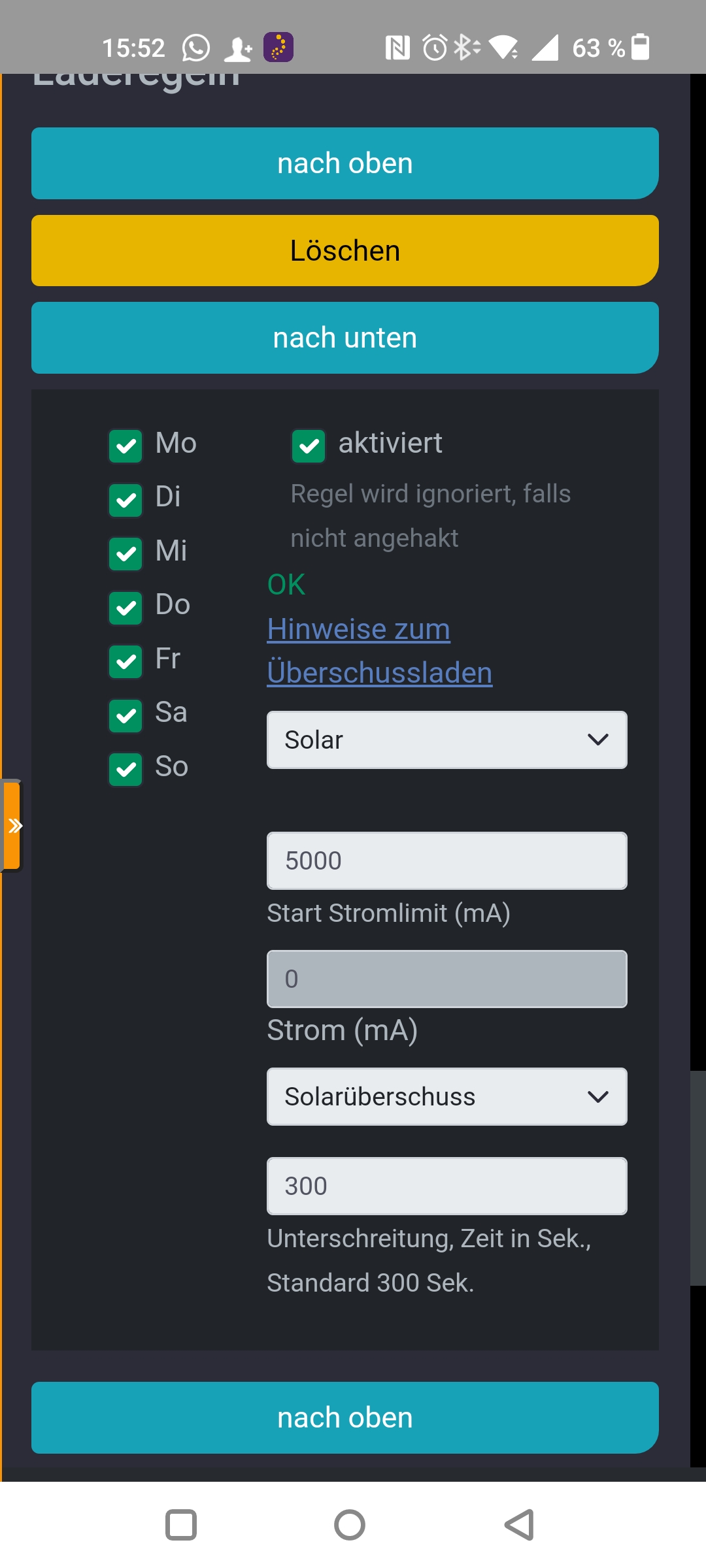Click the top nach oben button
Viewport: 706px width, 1568px height.
coord(345,163)
